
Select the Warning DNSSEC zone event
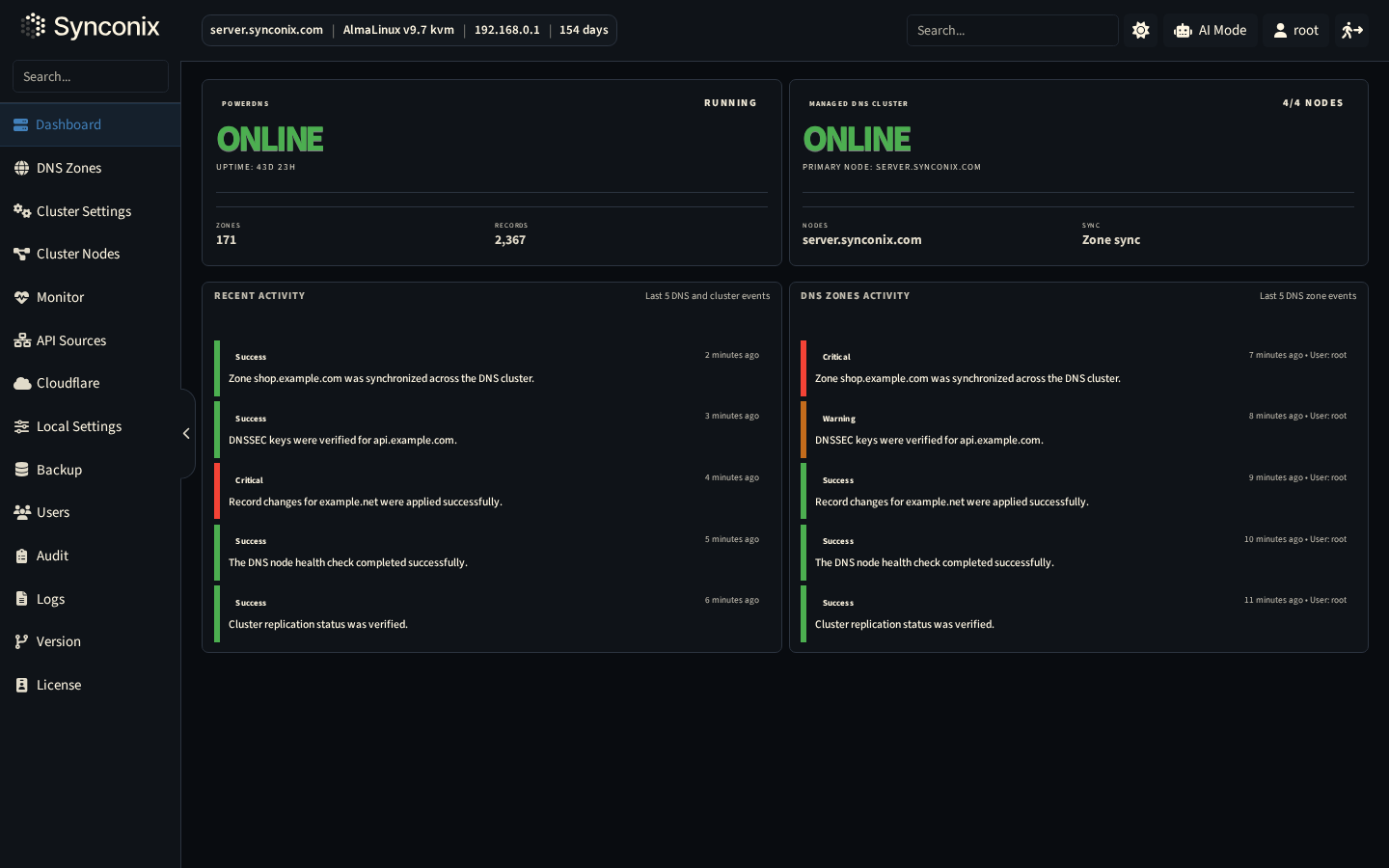point(1078,429)
